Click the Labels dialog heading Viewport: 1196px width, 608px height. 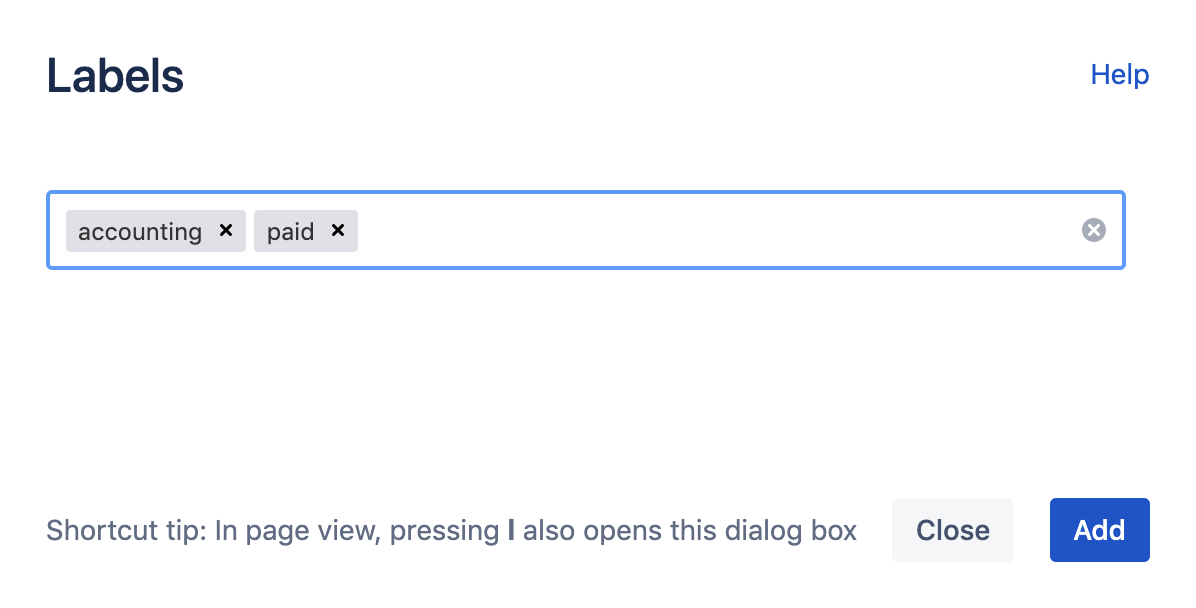tap(115, 75)
